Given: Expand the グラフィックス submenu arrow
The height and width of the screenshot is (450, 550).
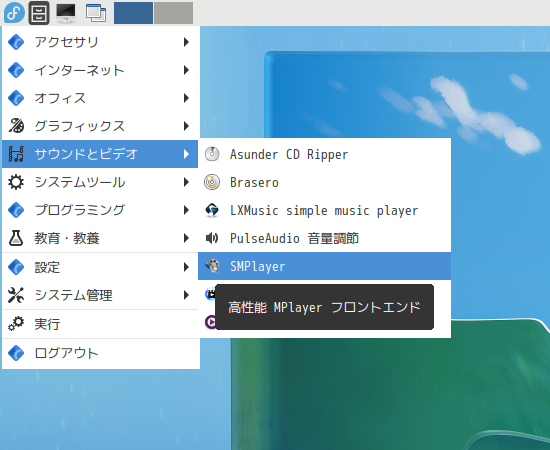Looking at the screenshot, I should [186, 126].
